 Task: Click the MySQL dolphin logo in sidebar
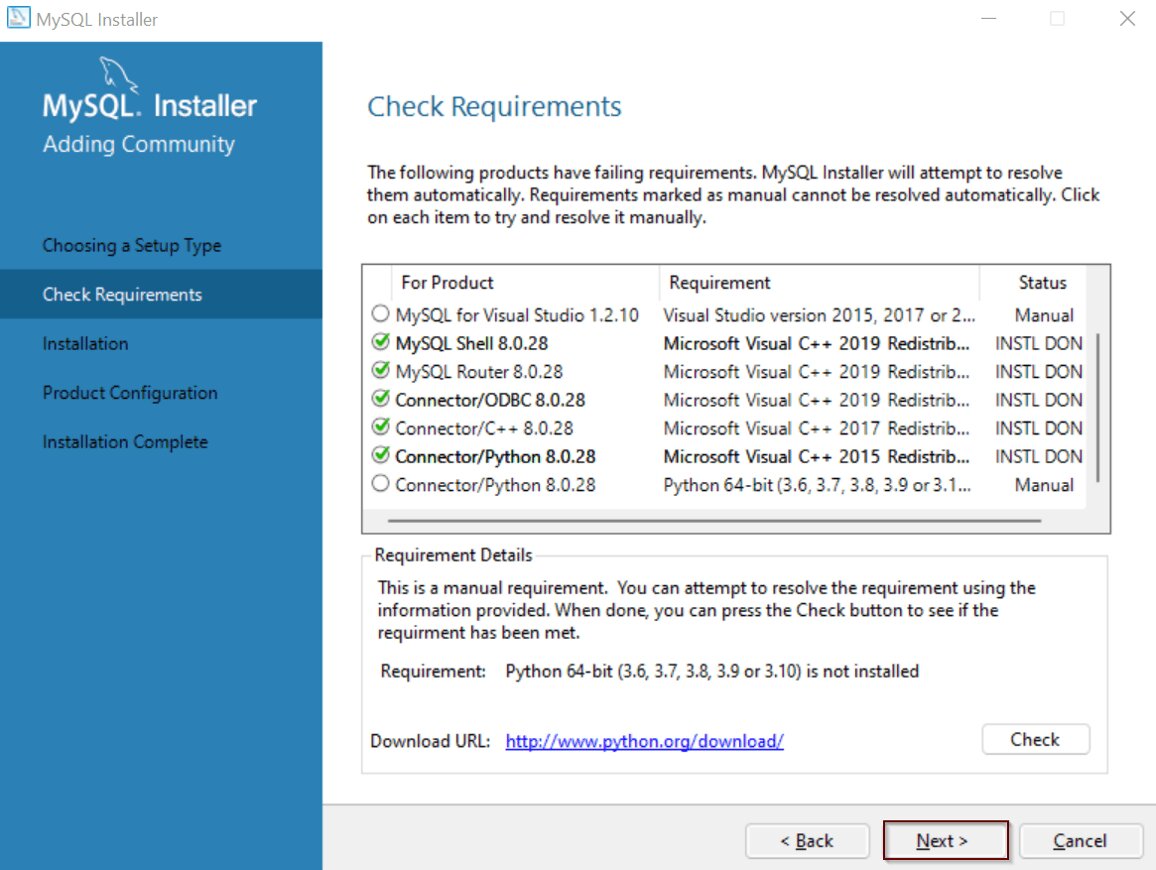coord(118,74)
